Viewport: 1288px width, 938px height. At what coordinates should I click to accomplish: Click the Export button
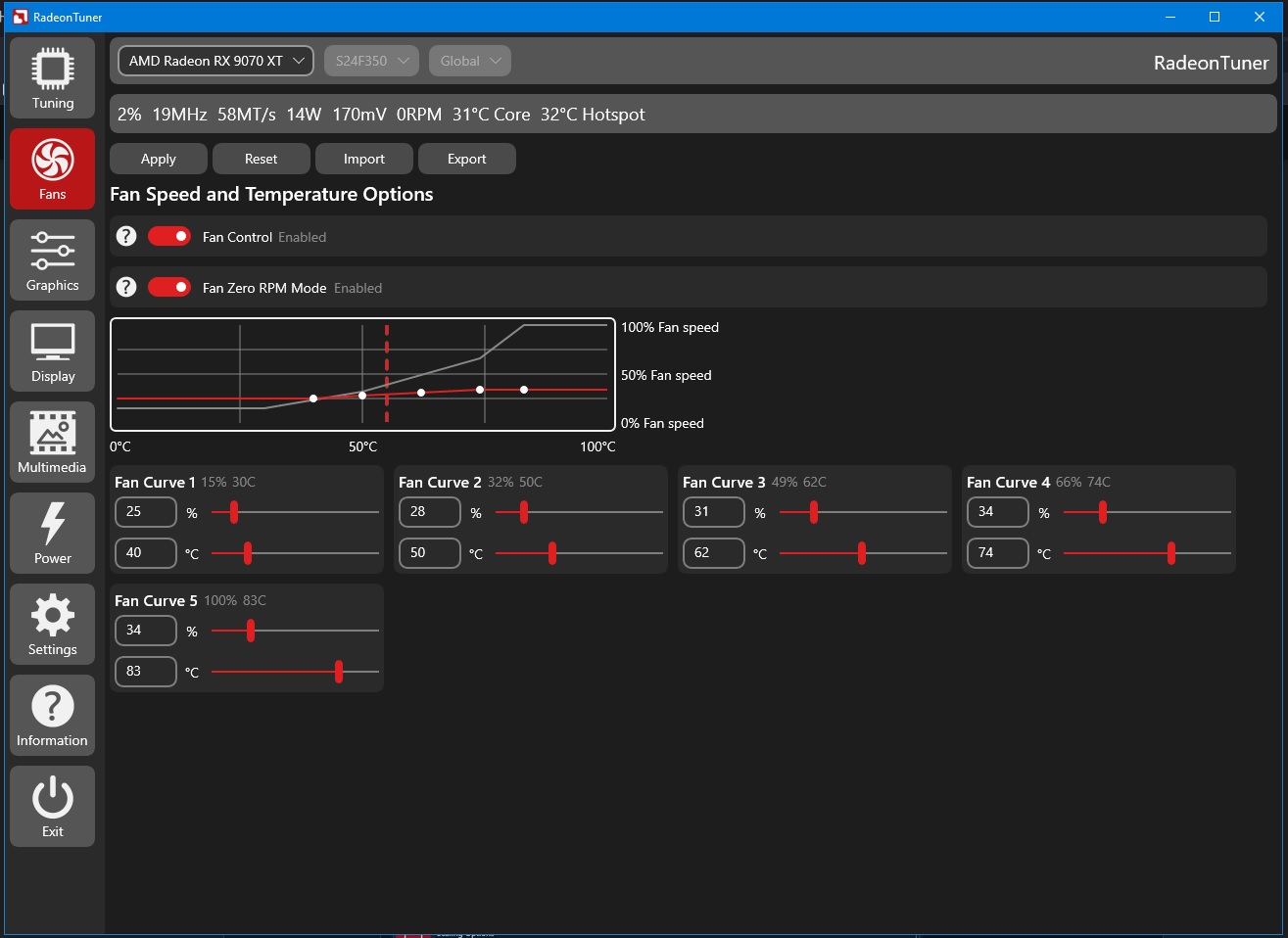467,159
